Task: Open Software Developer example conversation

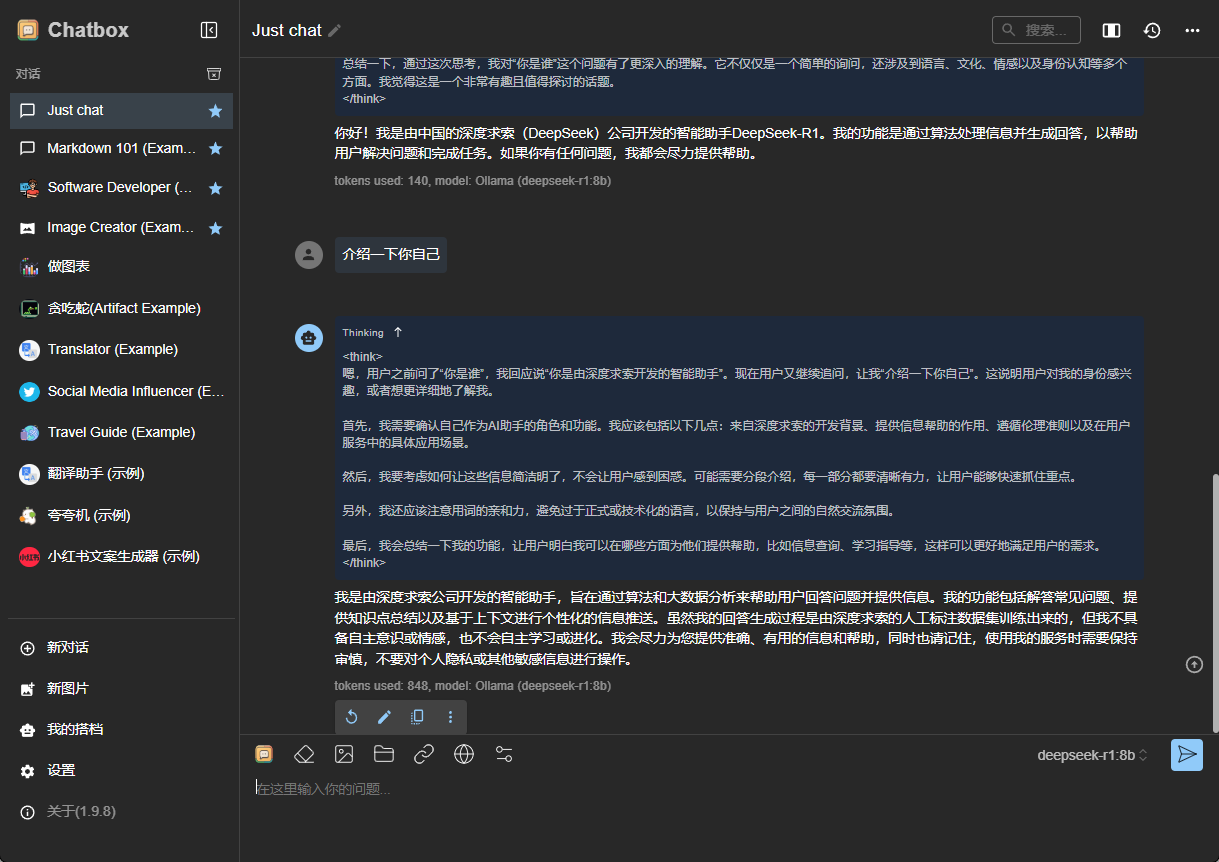Action: [x=121, y=188]
